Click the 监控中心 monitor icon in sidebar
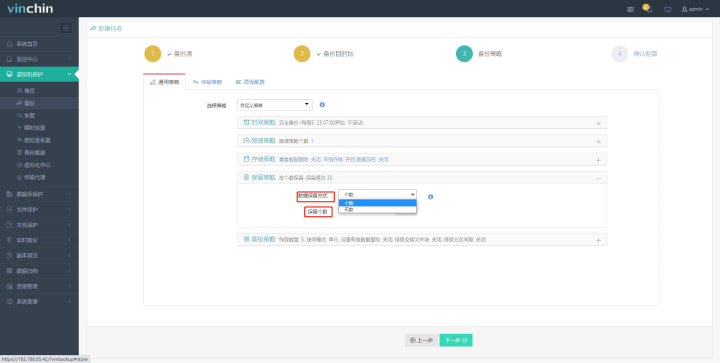This screenshot has width=720, height=363. (10, 59)
